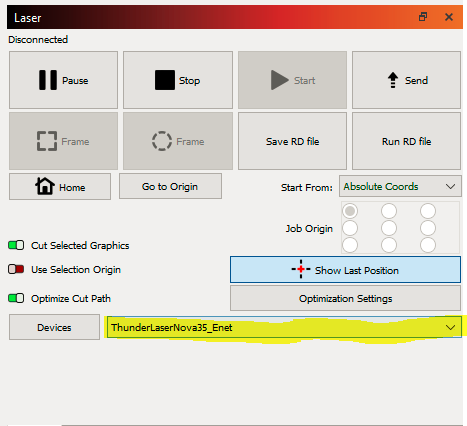This screenshot has height=426, width=467.
Task: Click the Run RD file button
Action: pos(406,141)
